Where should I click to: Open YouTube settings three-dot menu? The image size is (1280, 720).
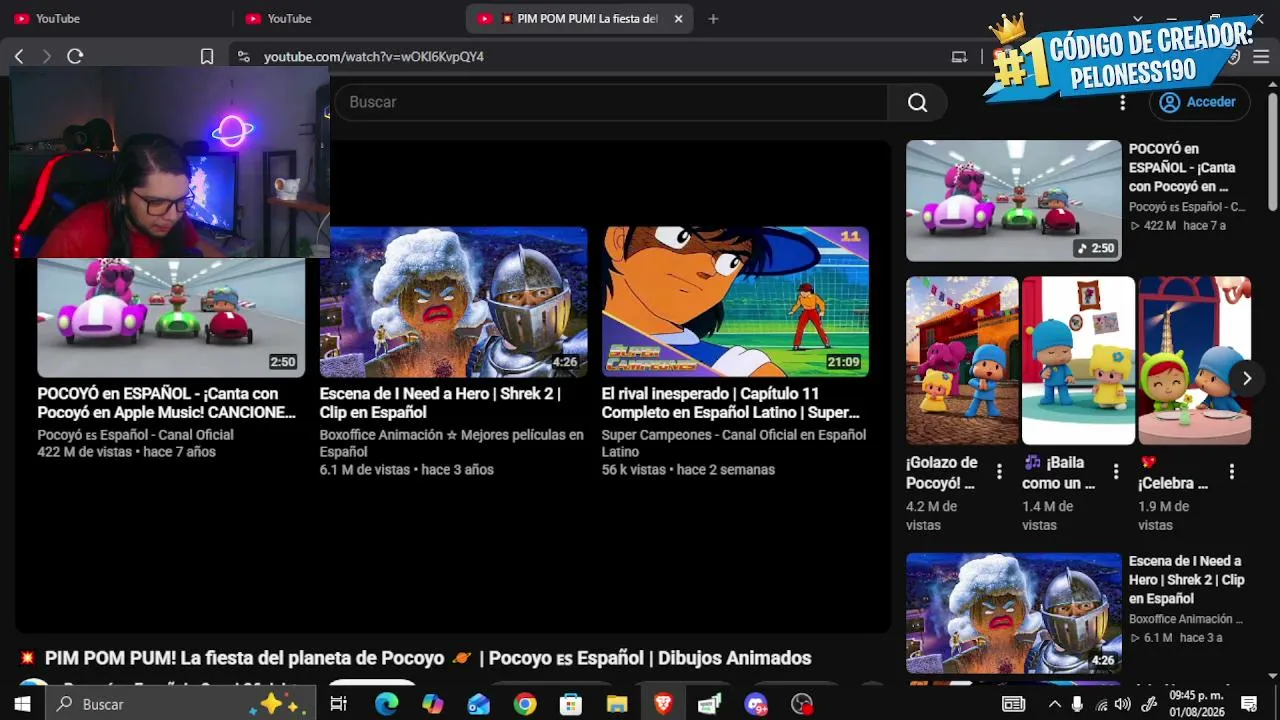pos(1123,102)
